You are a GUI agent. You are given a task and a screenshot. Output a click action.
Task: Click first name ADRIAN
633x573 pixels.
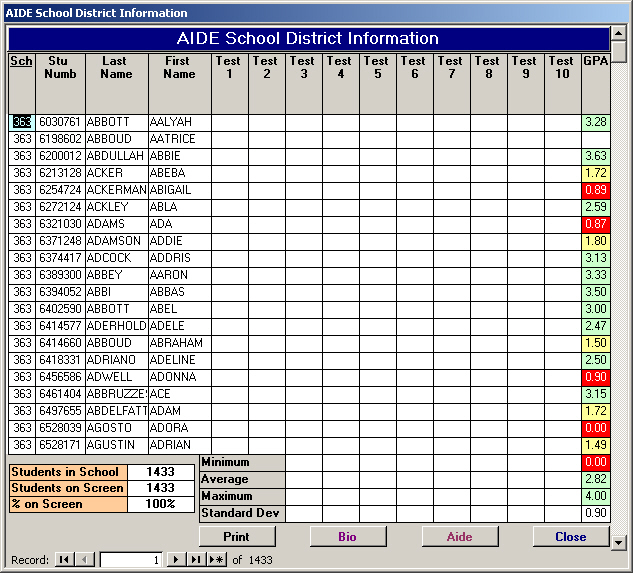180,445
